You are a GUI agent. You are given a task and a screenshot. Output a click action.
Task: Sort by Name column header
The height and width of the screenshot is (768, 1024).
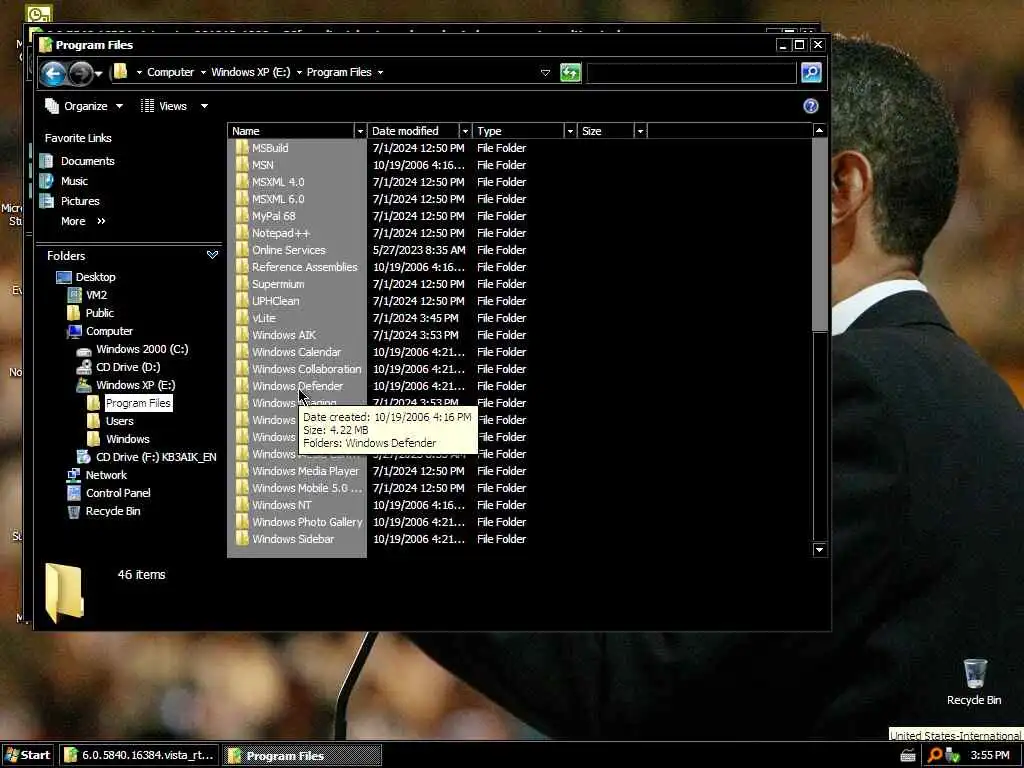pos(291,131)
